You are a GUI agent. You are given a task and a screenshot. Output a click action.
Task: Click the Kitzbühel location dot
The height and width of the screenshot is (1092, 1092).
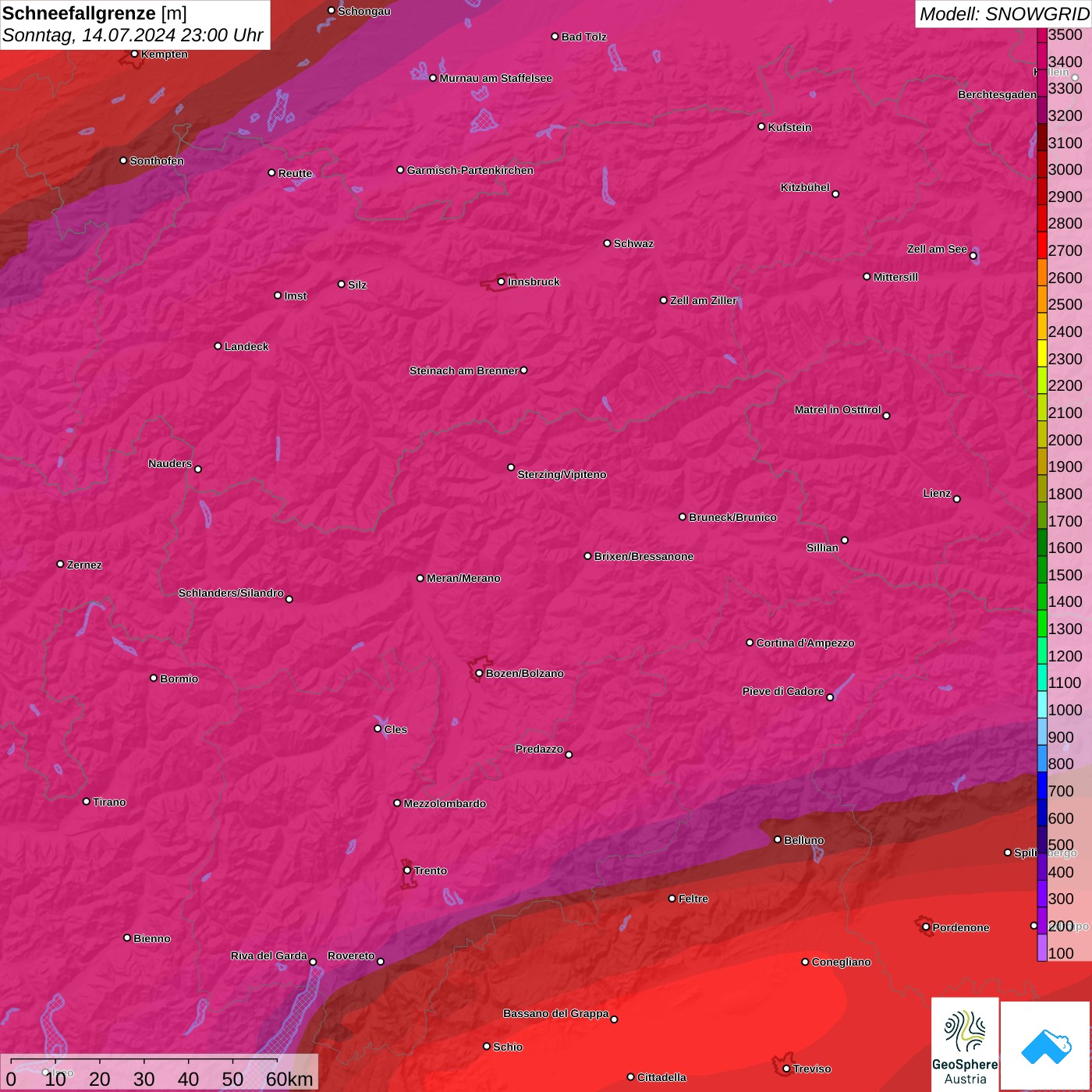coord(835,193)
